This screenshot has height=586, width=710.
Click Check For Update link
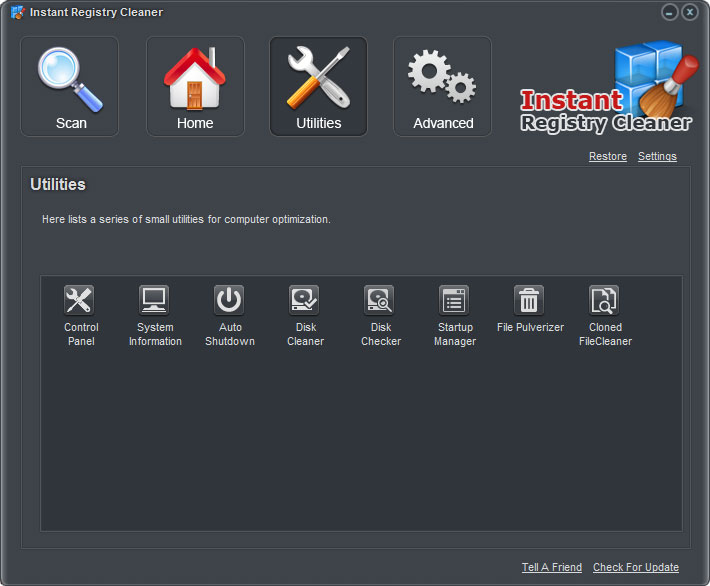pyautogui.click(x=636, y=567)
